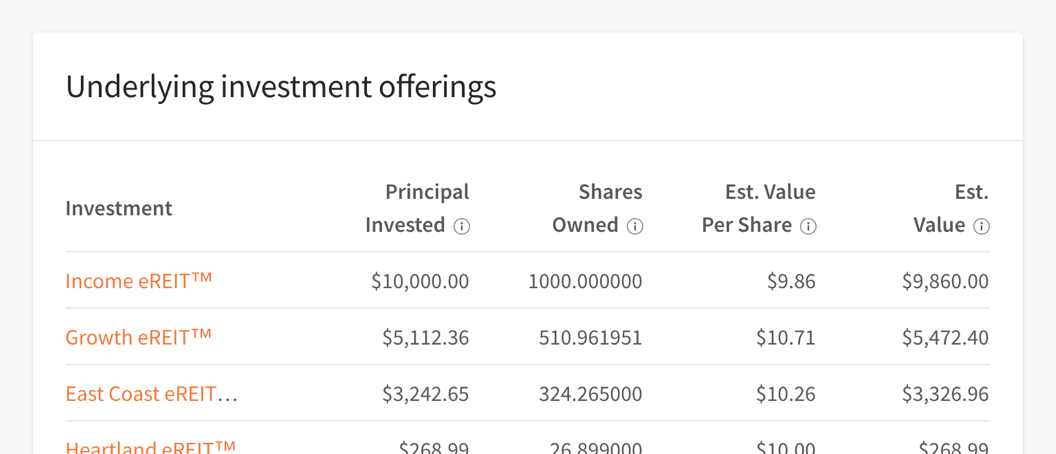Click the $9,860.00 estimated value
The width and height of the screenshot is (1056, 454).
coord(945,281)
